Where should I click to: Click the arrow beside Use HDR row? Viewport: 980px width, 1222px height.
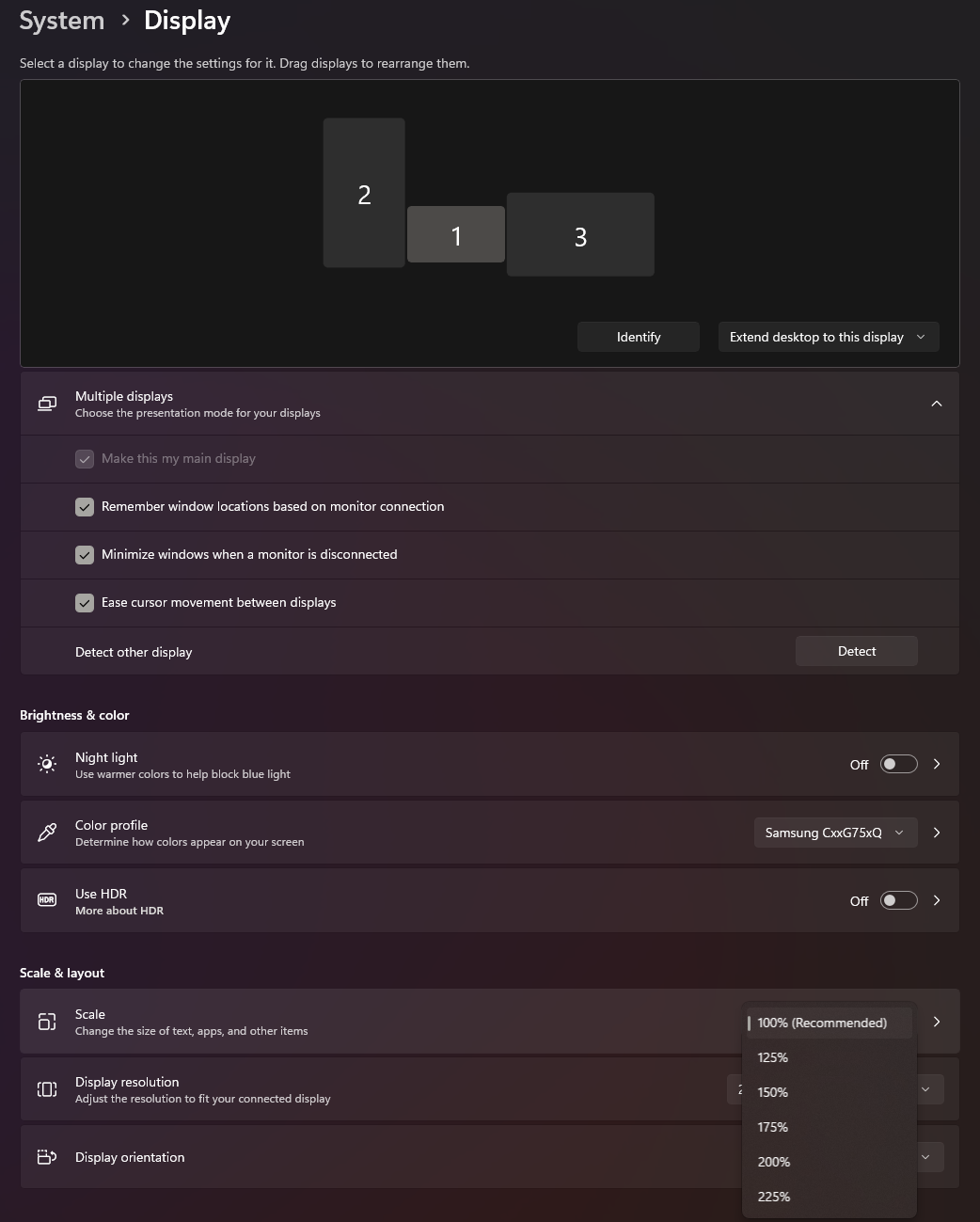(936, 900)
